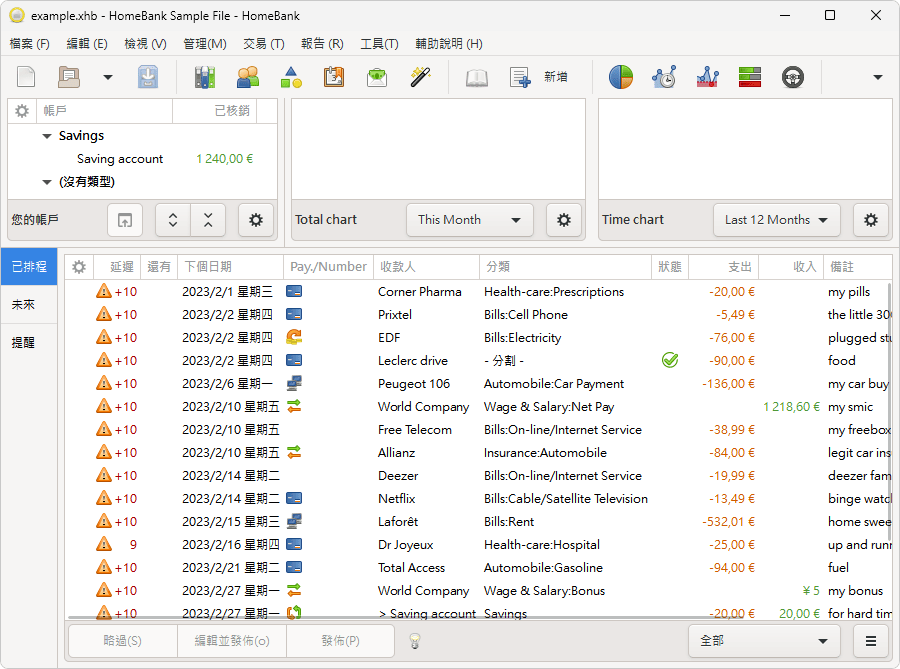Viewport: 900px width, 669px height.
Task: Switch to the 未來 tab
Action: tap(29, 305)
